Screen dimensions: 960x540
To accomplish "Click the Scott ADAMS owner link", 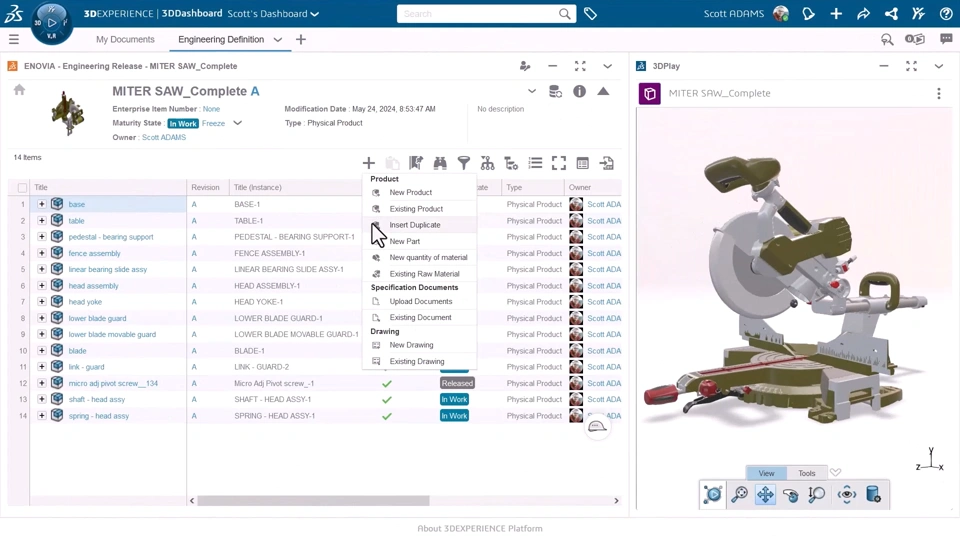I will 164,137.
